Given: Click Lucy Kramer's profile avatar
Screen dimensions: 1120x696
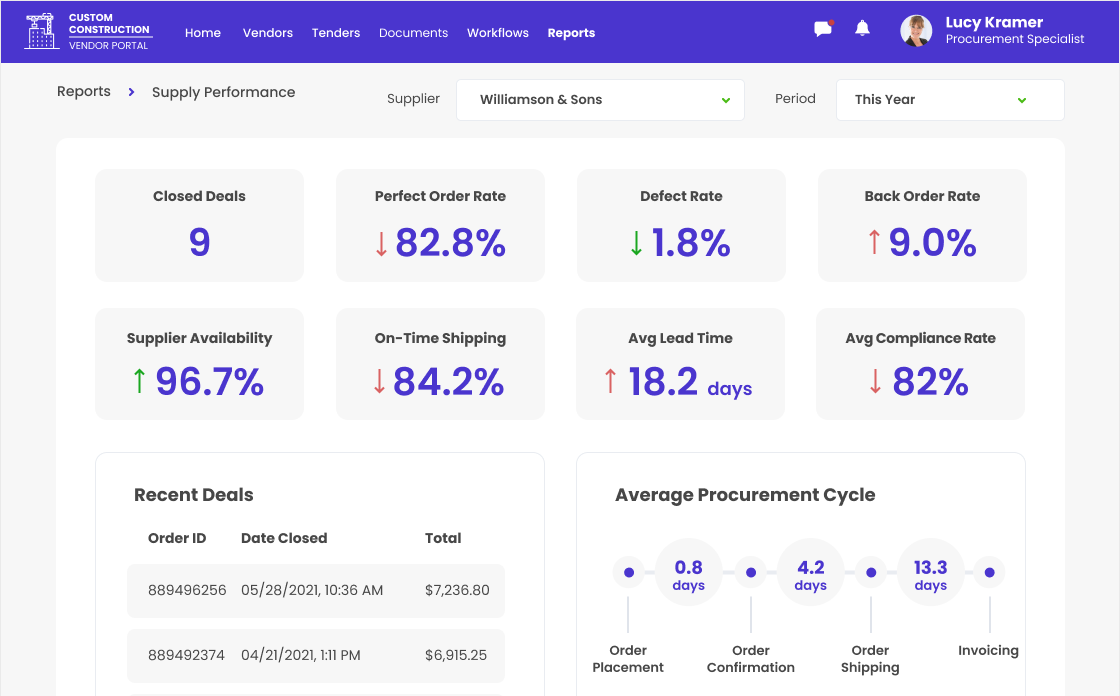Looking at the screenshot, I should (x=916, y=31).
